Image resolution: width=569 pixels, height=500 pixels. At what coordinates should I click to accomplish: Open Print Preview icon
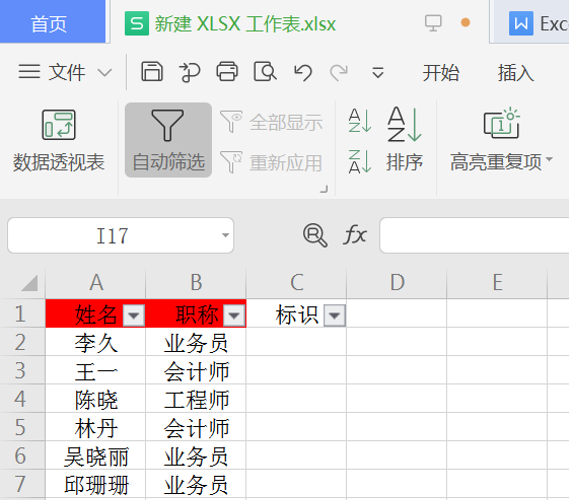click(265, 71)
